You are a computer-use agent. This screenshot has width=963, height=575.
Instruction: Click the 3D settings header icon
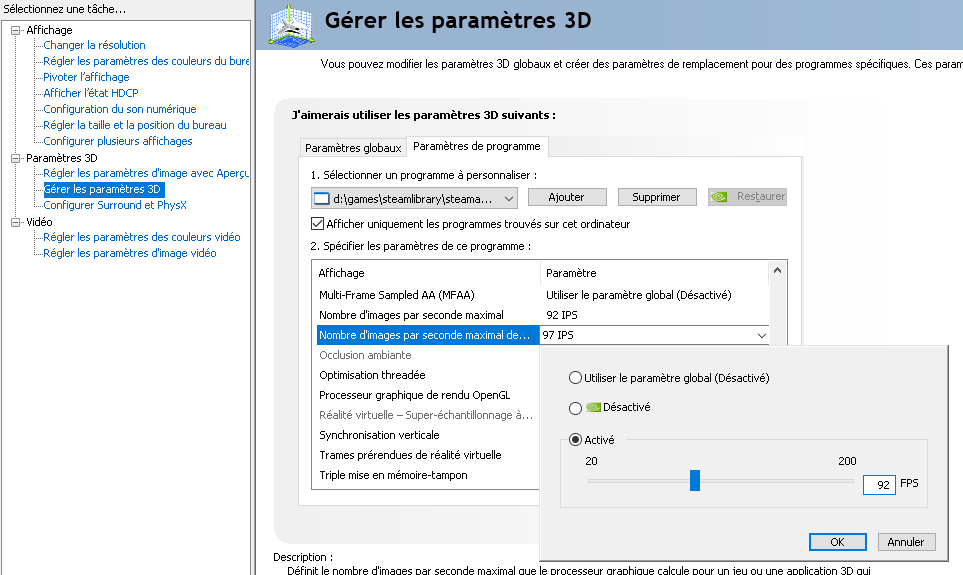[291, 27]
